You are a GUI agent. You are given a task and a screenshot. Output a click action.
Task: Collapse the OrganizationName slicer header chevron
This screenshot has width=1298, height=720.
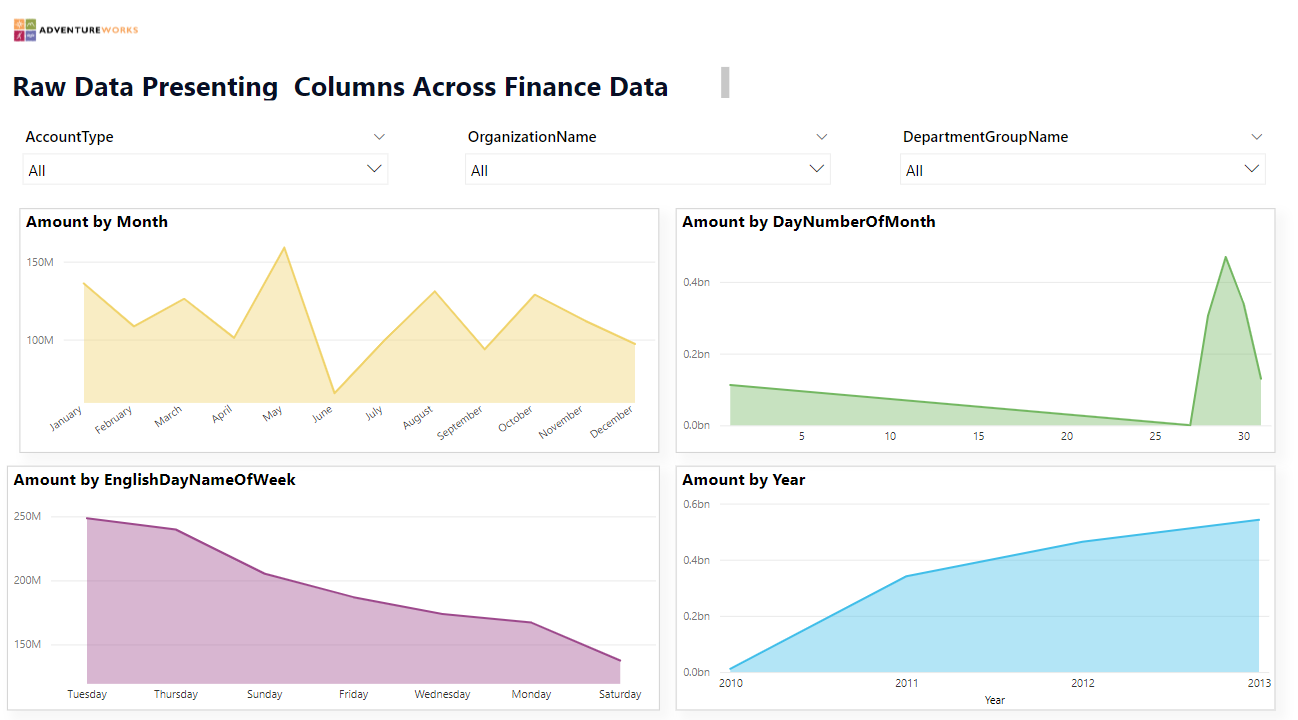(x=821, y=136)
